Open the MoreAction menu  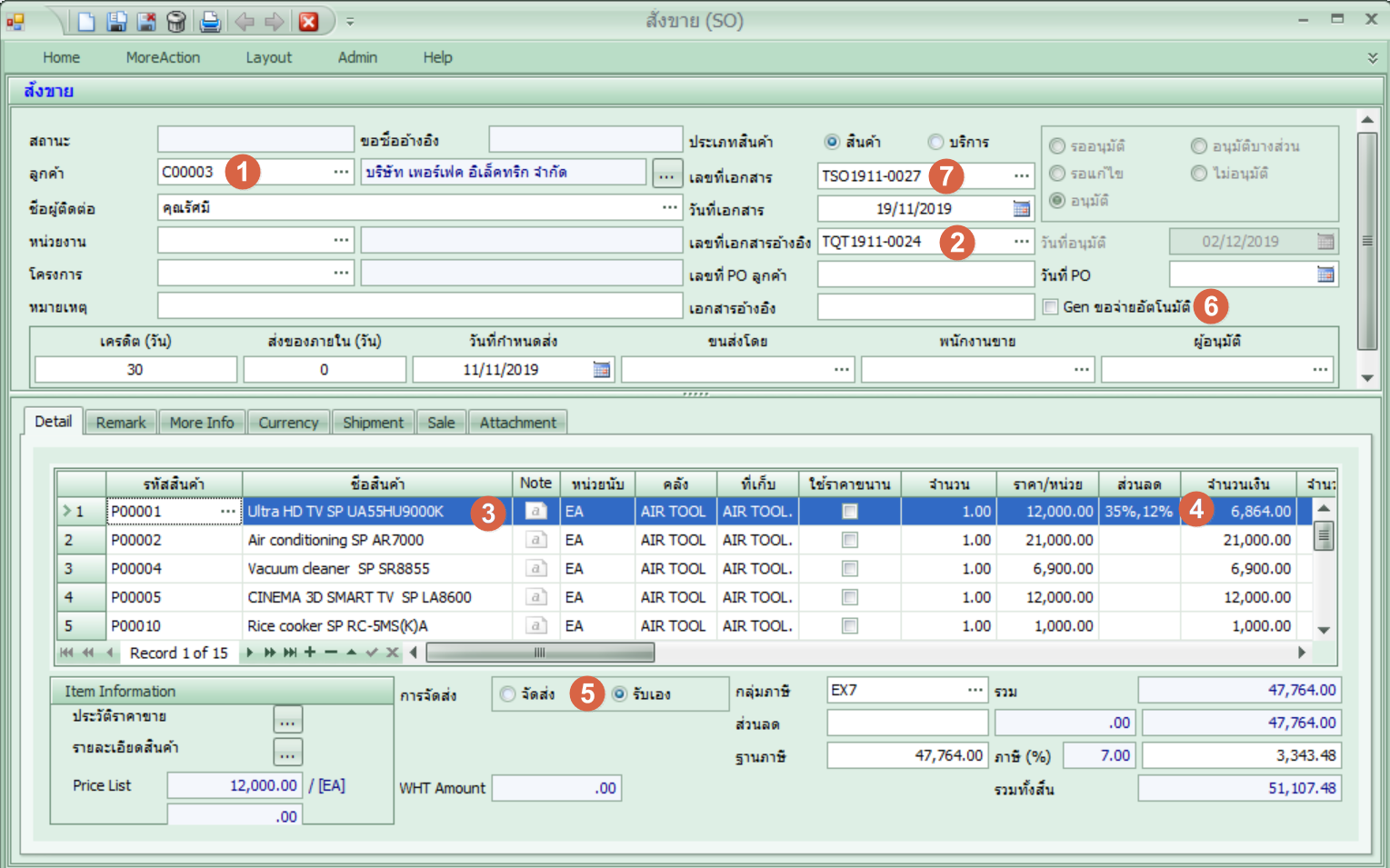click(163, 57)
